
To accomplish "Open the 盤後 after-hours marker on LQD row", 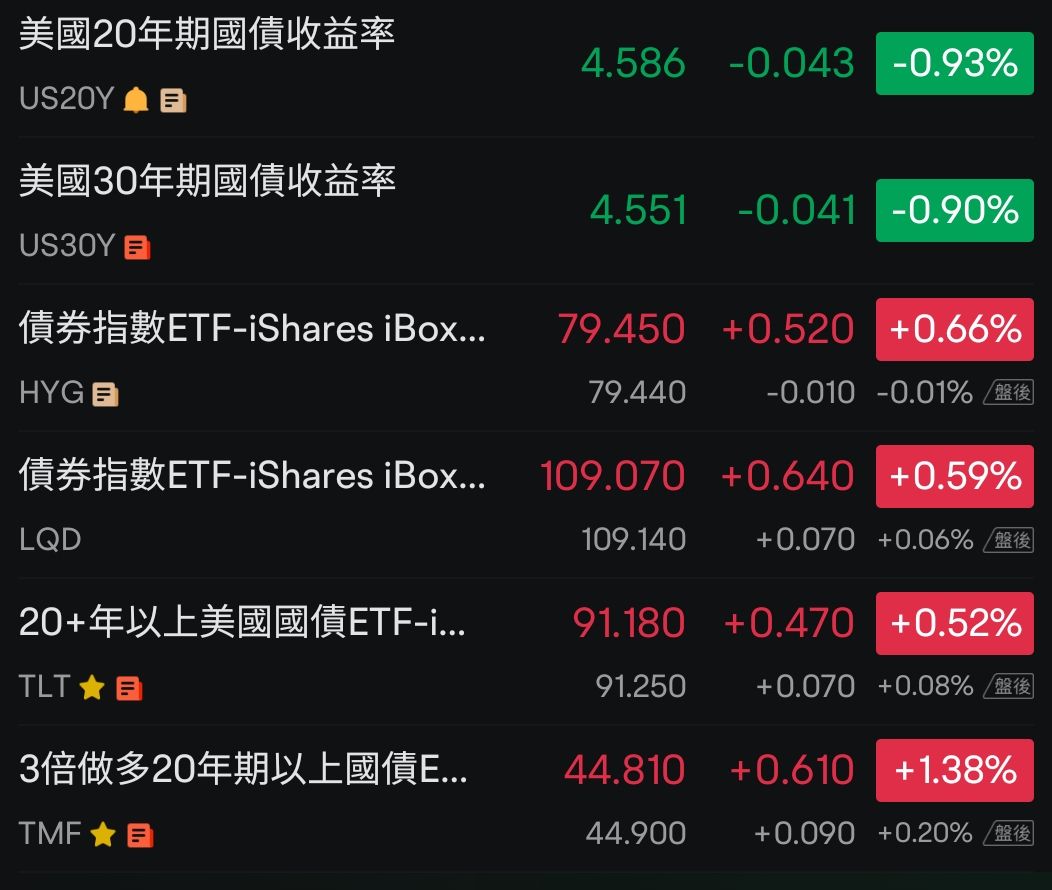I will (x=1009, y=539).
